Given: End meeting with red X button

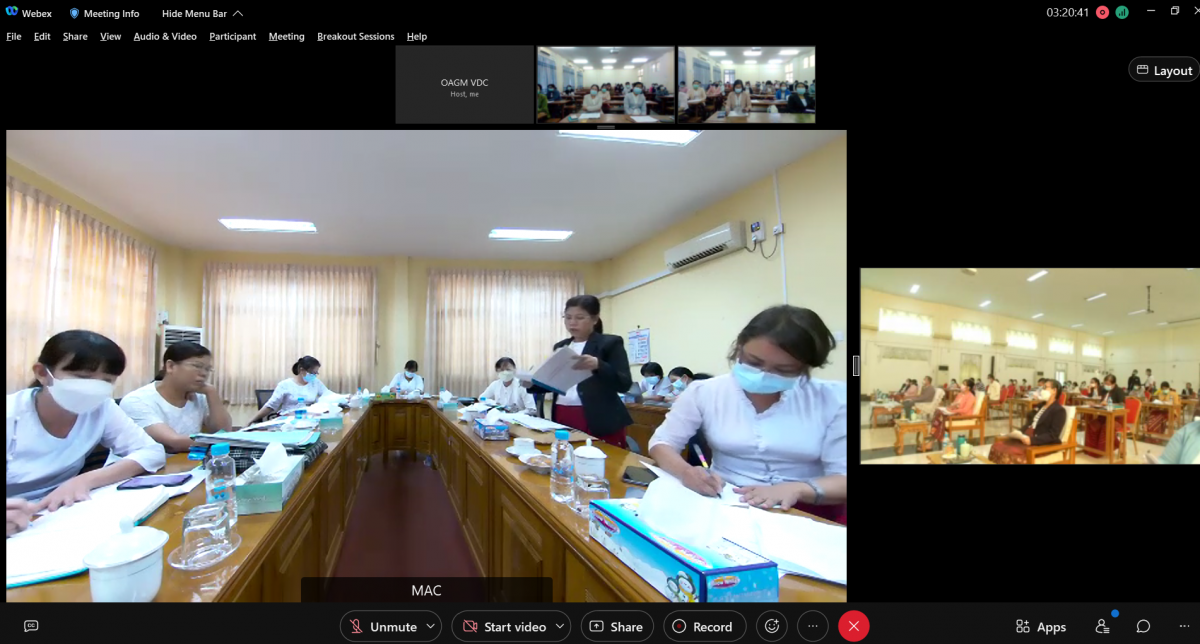Looking at the screenshot, I should [853, 626].
